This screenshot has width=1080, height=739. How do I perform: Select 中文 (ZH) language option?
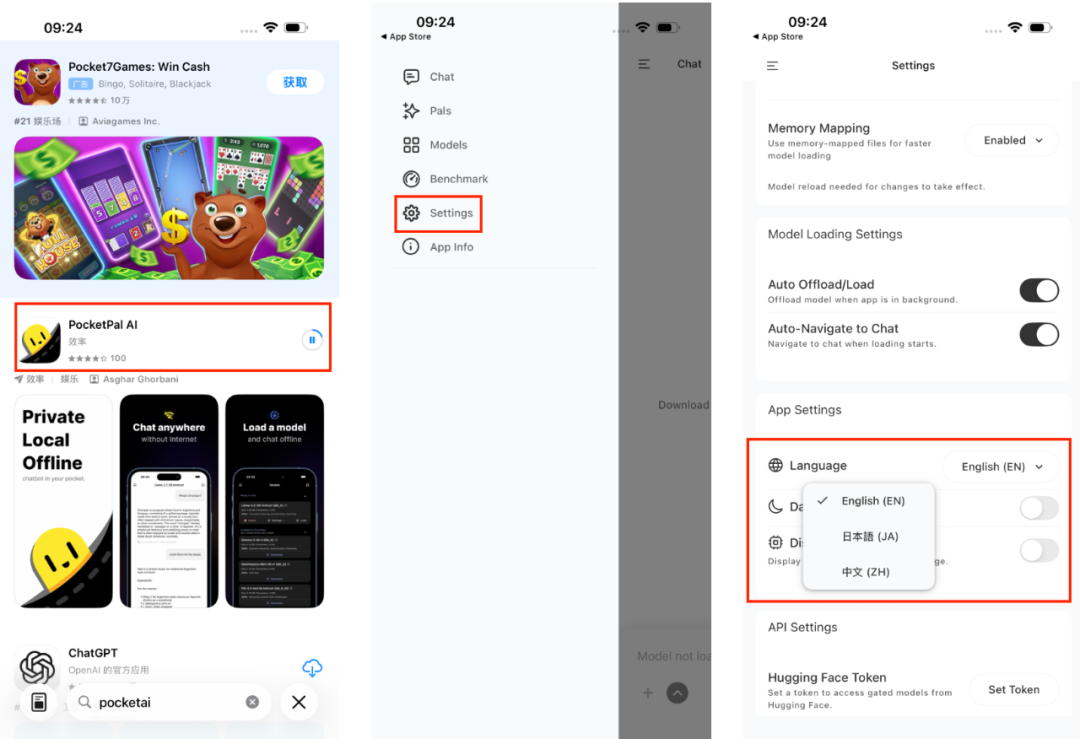coord(866,572)
